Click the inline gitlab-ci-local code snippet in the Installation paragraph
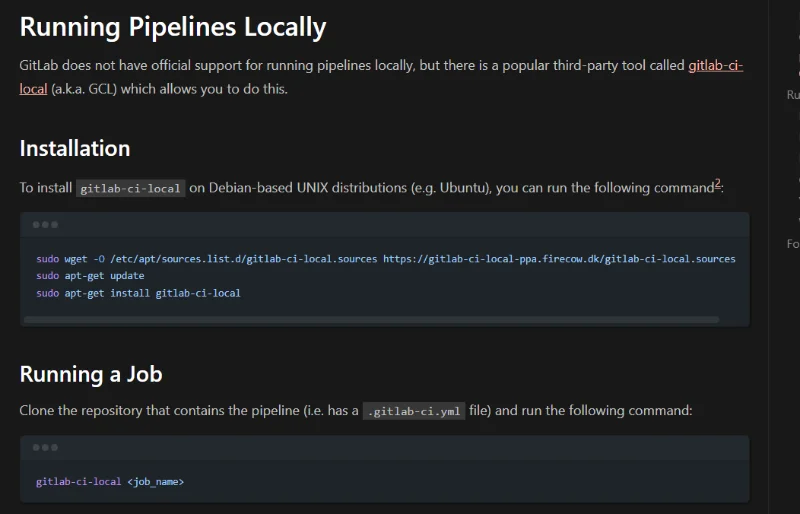 131,188
